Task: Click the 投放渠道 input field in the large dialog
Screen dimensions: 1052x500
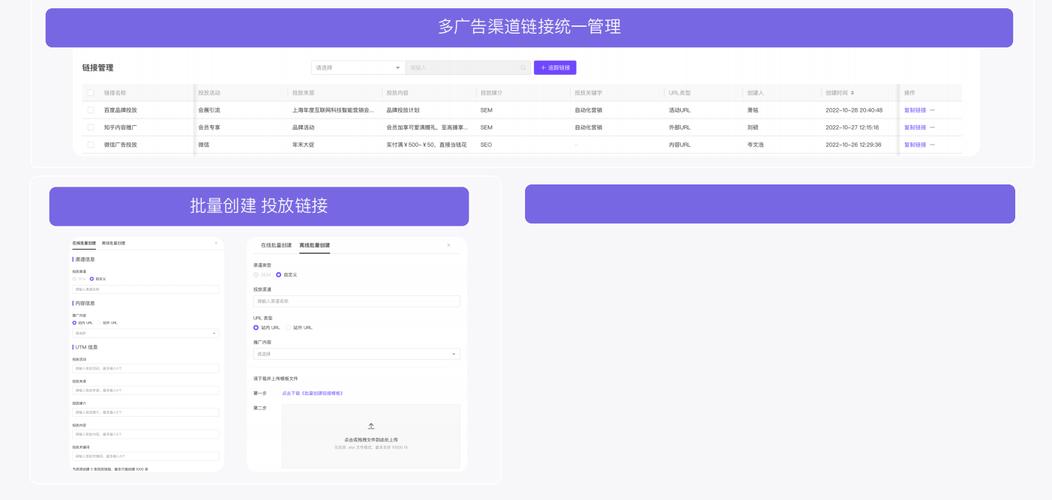Action: coord(356,301)
